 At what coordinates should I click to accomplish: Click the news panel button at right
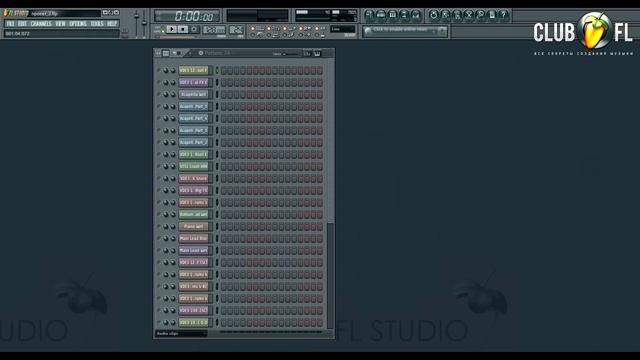click(442, 31)
